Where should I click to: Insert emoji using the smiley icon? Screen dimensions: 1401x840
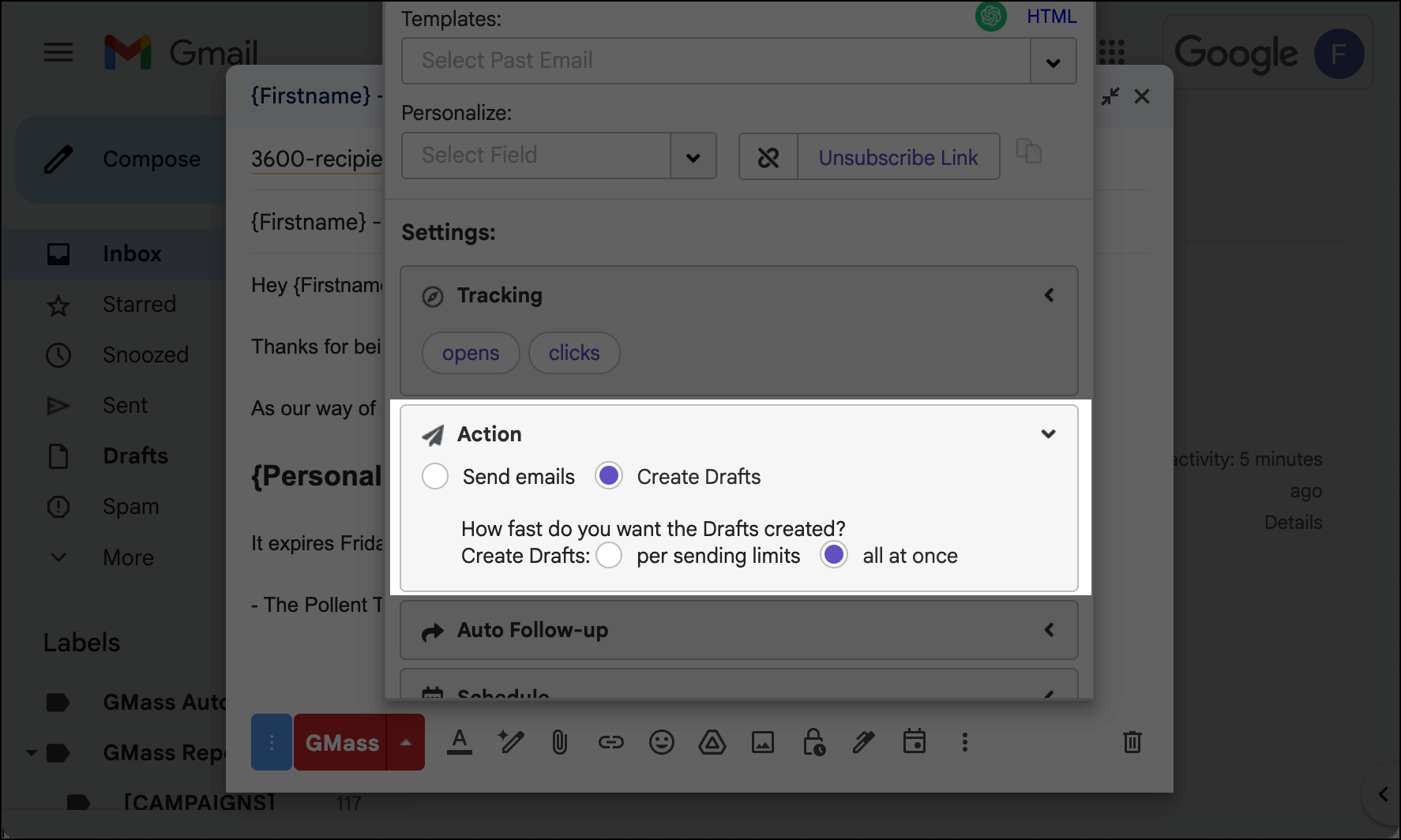tap(661, 742)
